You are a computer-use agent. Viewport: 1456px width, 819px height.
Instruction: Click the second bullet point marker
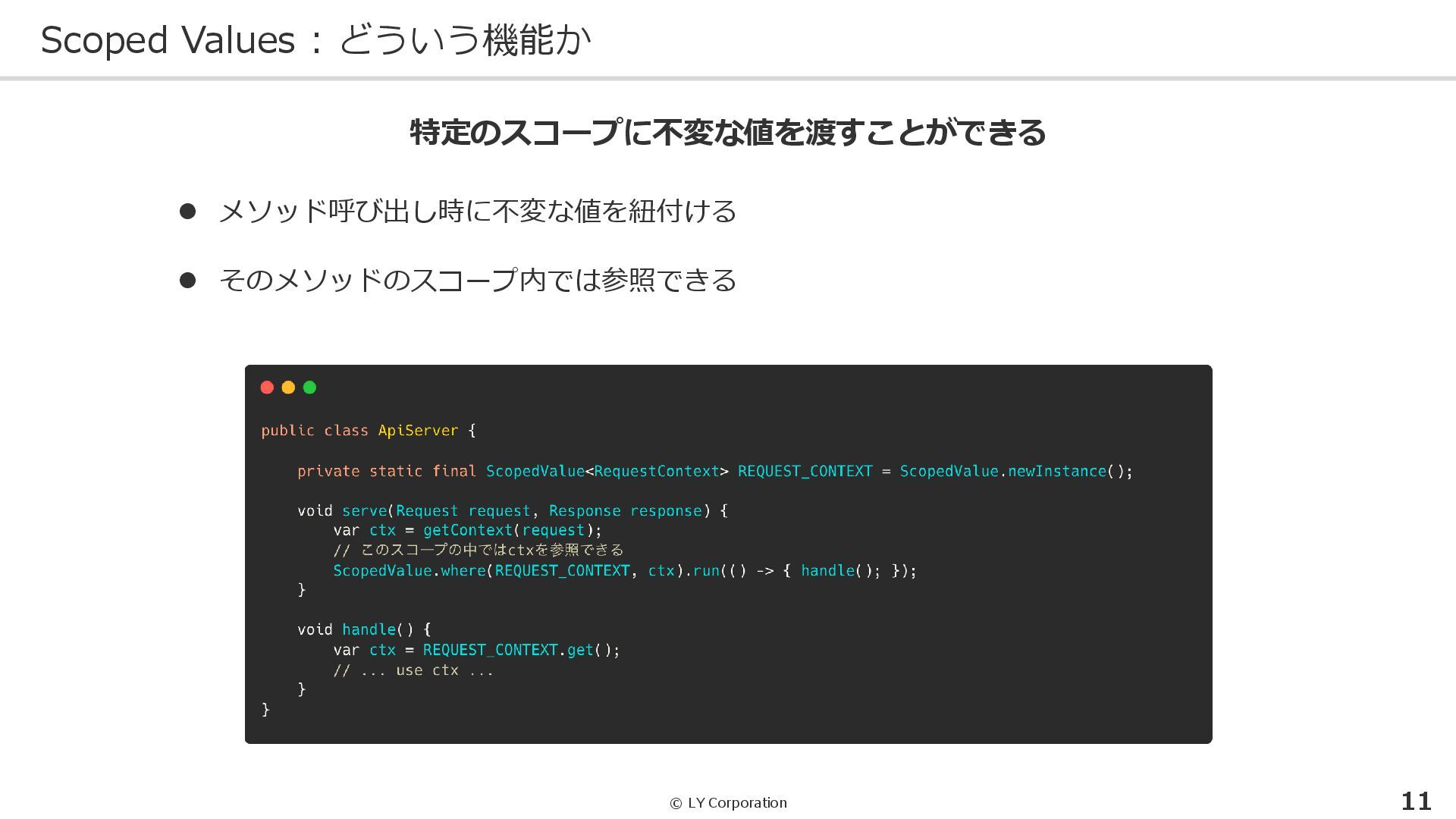(x=187, y=281)
